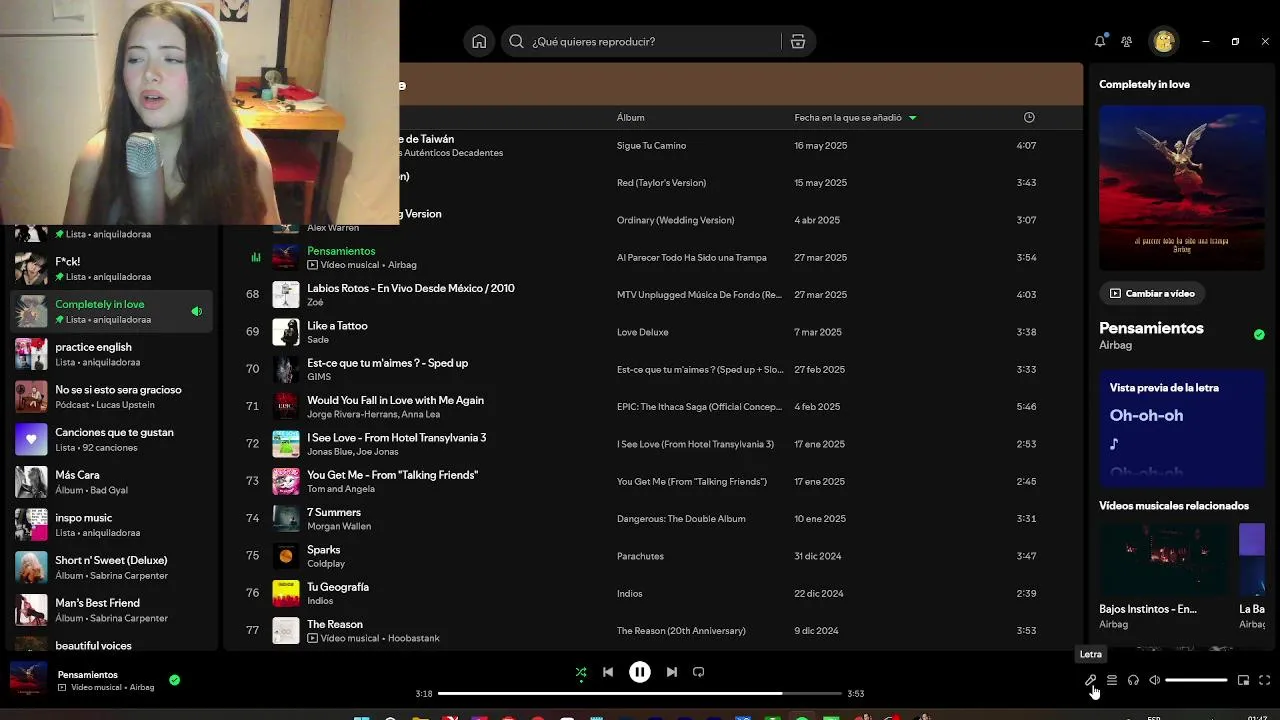Select song Est-ce que tu m'aimes ? - Sped up
Image resolution: width=1280 pixels, height=720 pixels.
pos(387,363)
